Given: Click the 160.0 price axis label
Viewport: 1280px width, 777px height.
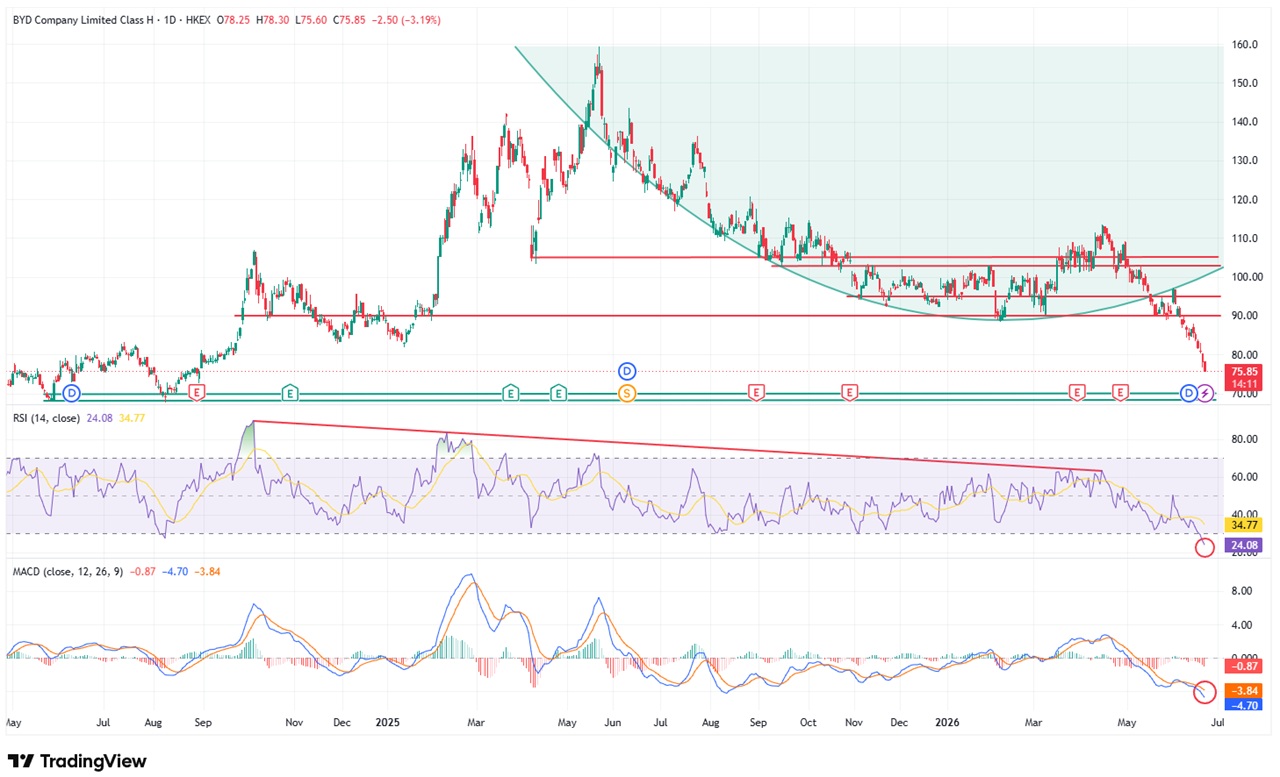Looking at the screenshot, I should point(1247,45).
